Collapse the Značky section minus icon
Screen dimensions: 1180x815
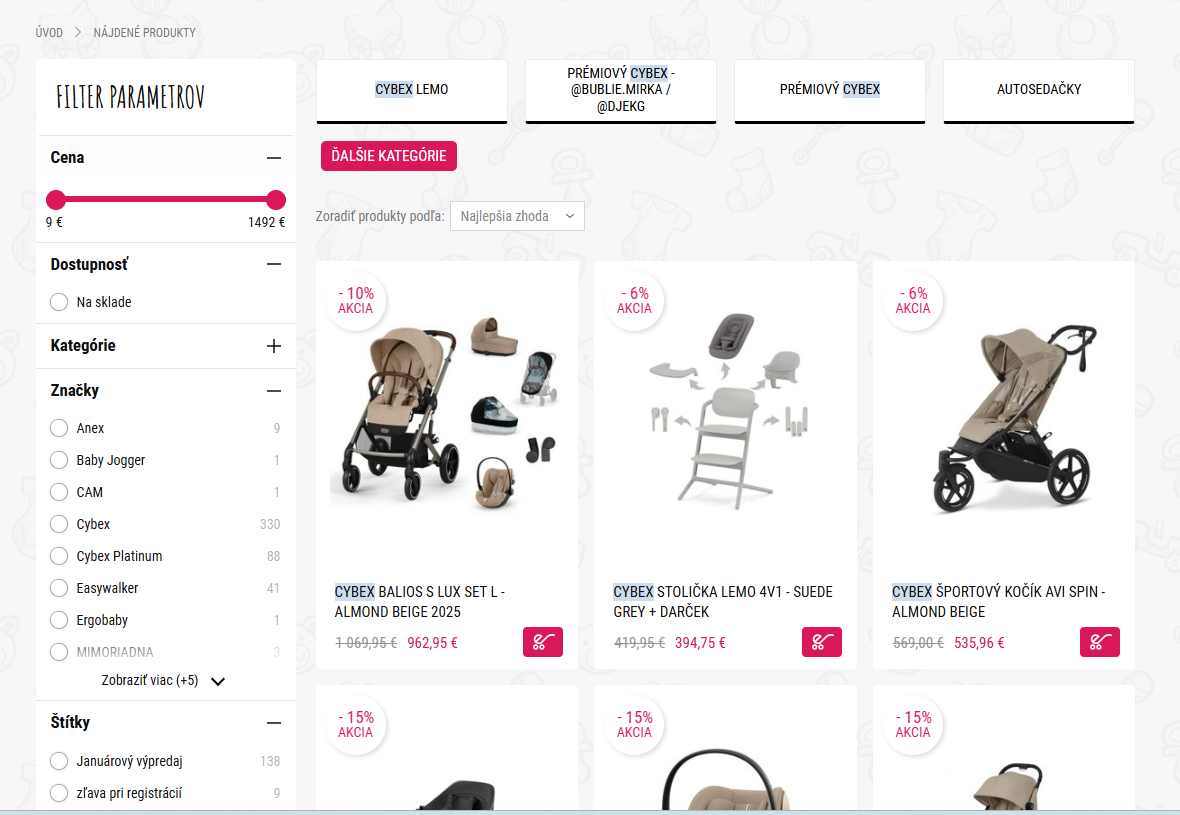pos(274,391)
